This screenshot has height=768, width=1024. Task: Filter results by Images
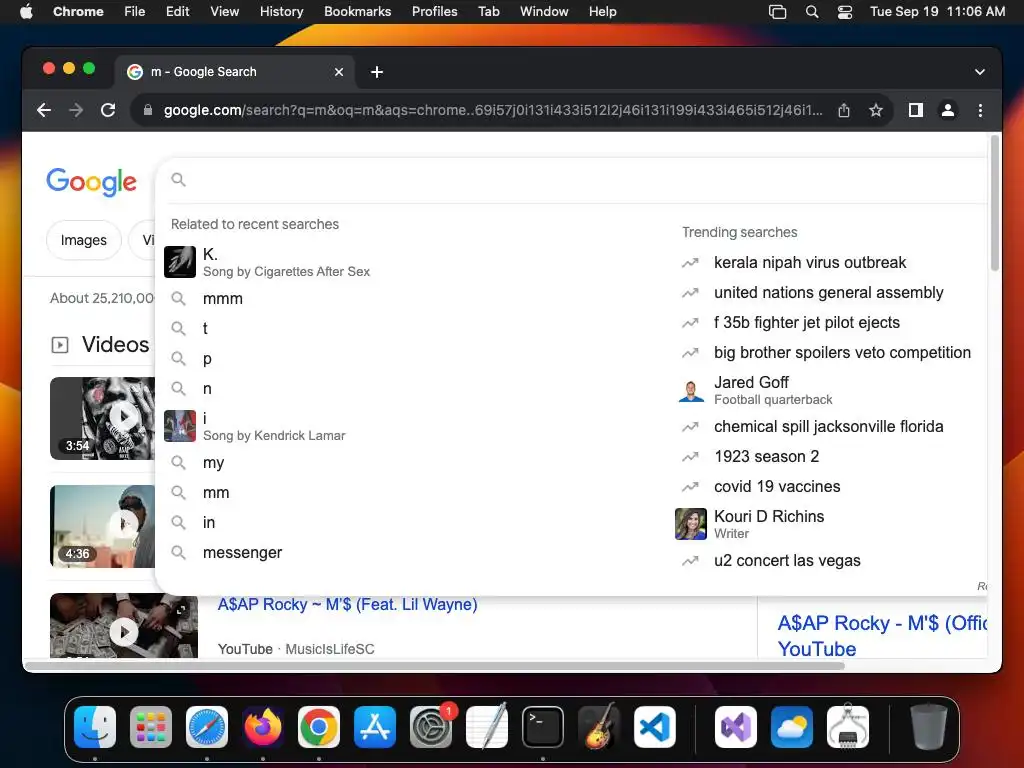click(x=84, y=240)
